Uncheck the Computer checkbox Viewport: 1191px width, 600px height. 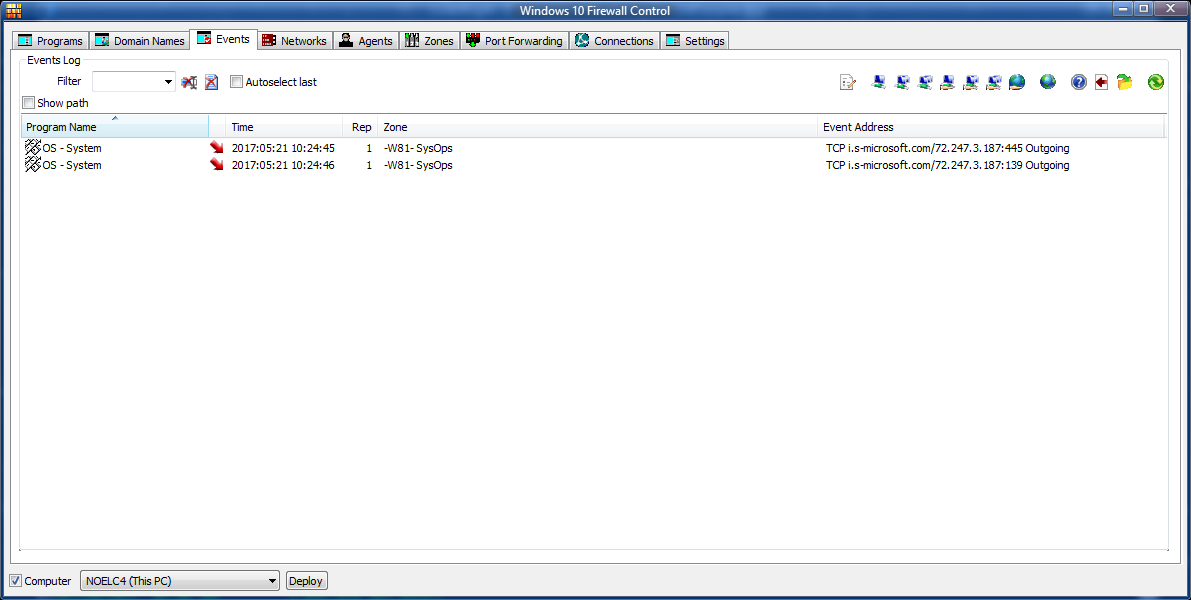[16, 581]
